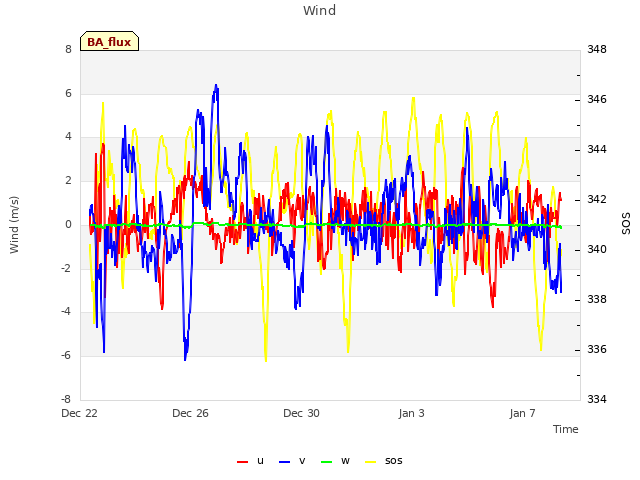
Task: Click the Jan 3 x-axis tick label
Action: pos(411,413)
